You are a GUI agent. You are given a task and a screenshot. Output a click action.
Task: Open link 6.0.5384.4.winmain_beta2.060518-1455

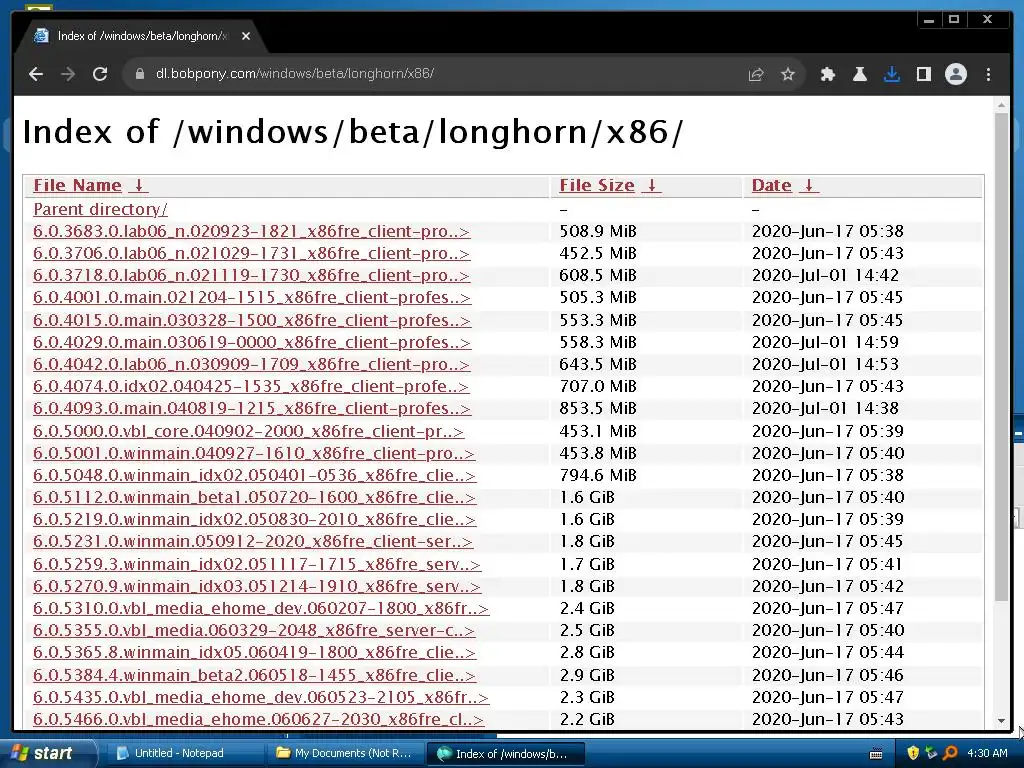tap(255, 675)
